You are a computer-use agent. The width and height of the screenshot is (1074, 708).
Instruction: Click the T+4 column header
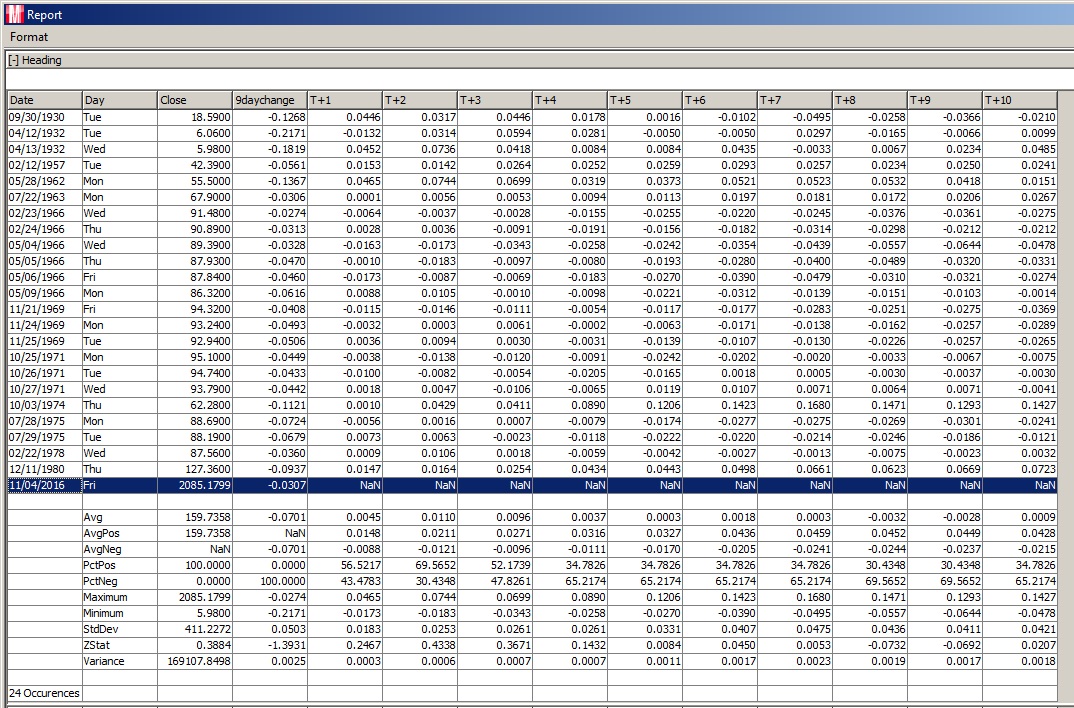point(570,100)
